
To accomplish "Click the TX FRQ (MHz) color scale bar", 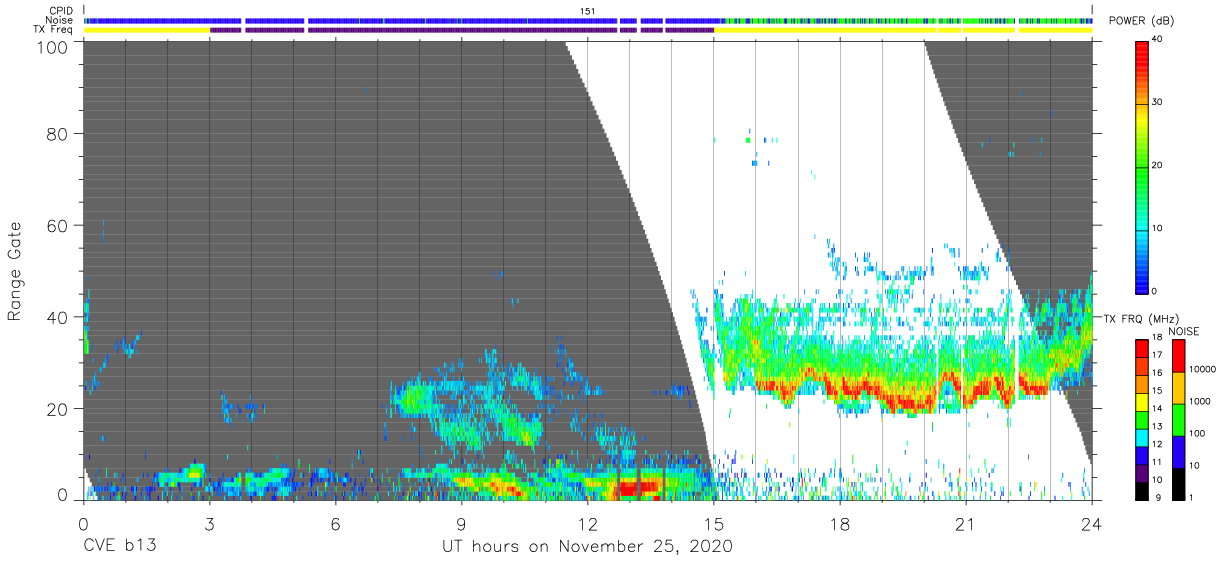I will pyautogui.click(x=1142, y=420).
